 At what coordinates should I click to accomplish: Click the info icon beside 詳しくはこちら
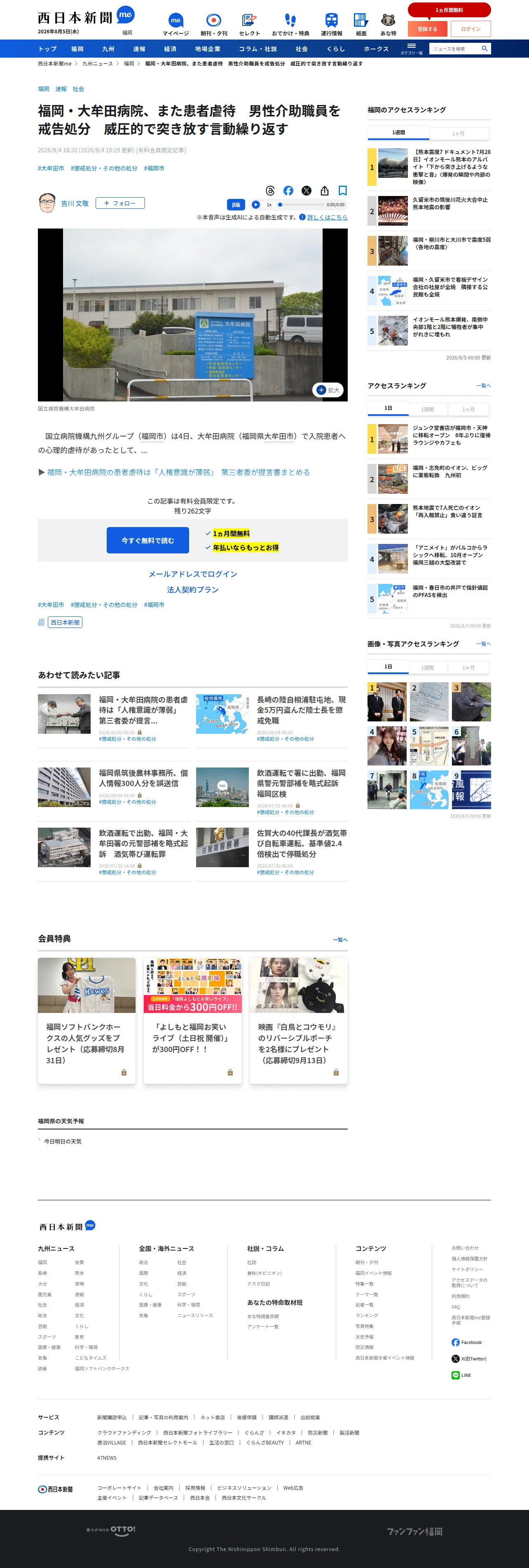pos(302,217)
